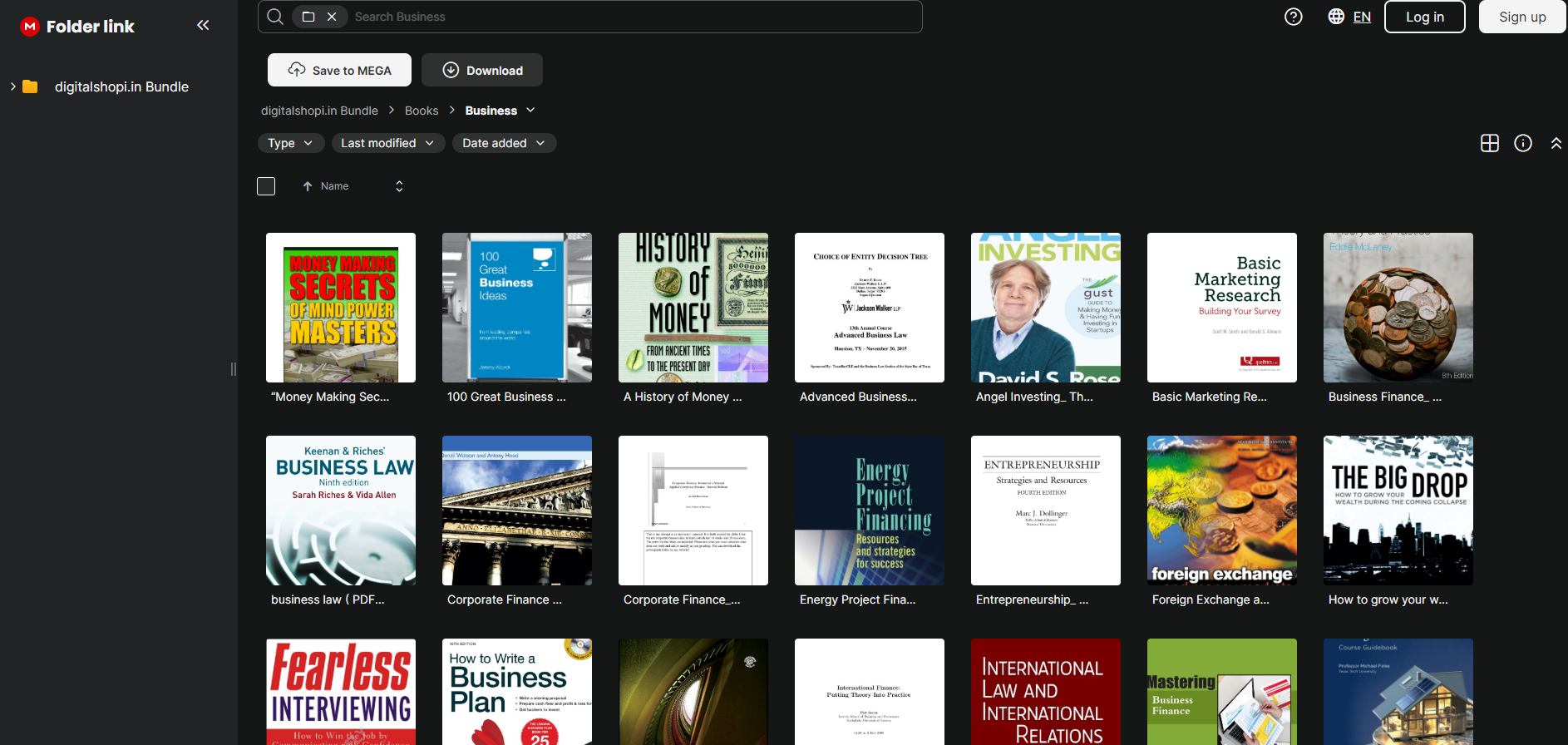Open Corporate Finance building cover thumbnail
This screenshot has width=1568, height=745.
pyautogui.click(x=517, y=511)
